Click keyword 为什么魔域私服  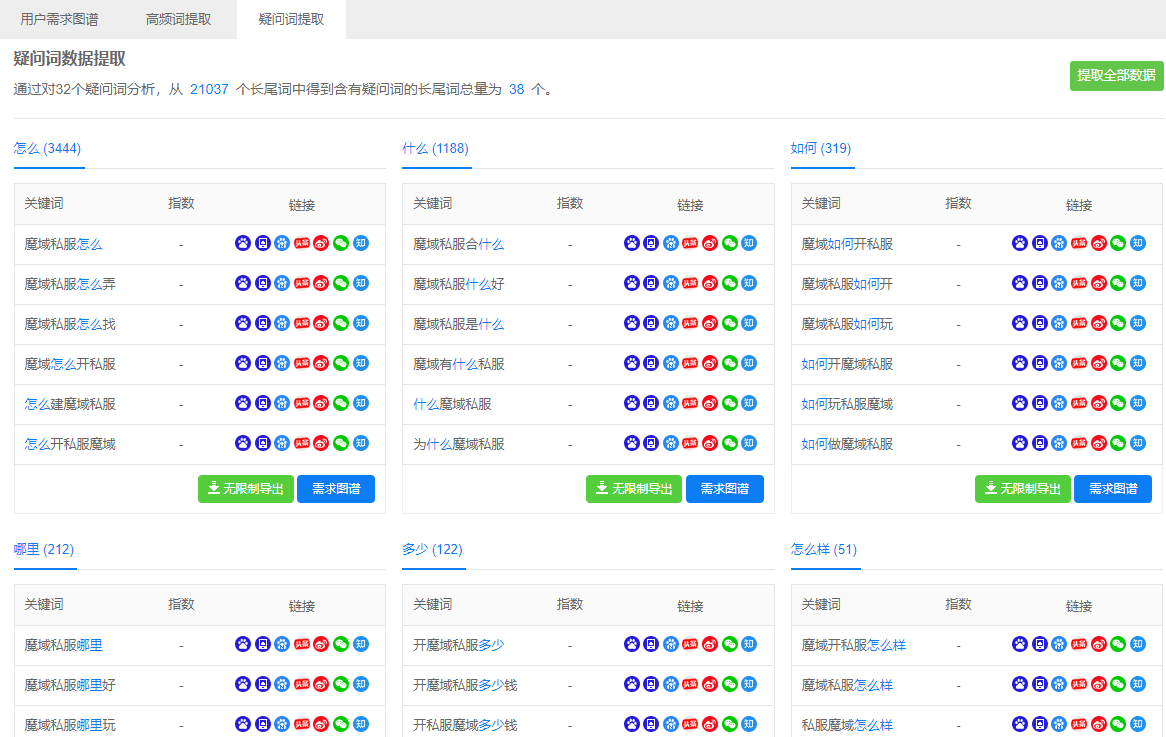pos(459,445)
